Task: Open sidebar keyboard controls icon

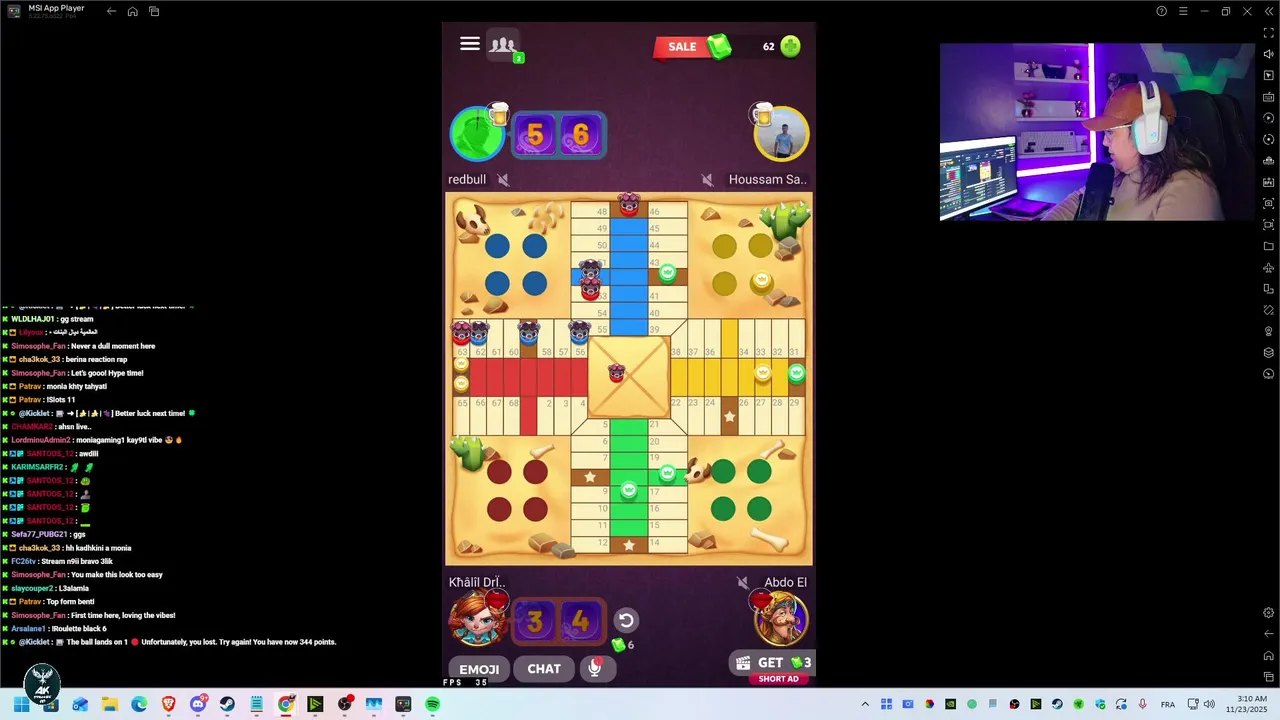Action: (1268, 97)
